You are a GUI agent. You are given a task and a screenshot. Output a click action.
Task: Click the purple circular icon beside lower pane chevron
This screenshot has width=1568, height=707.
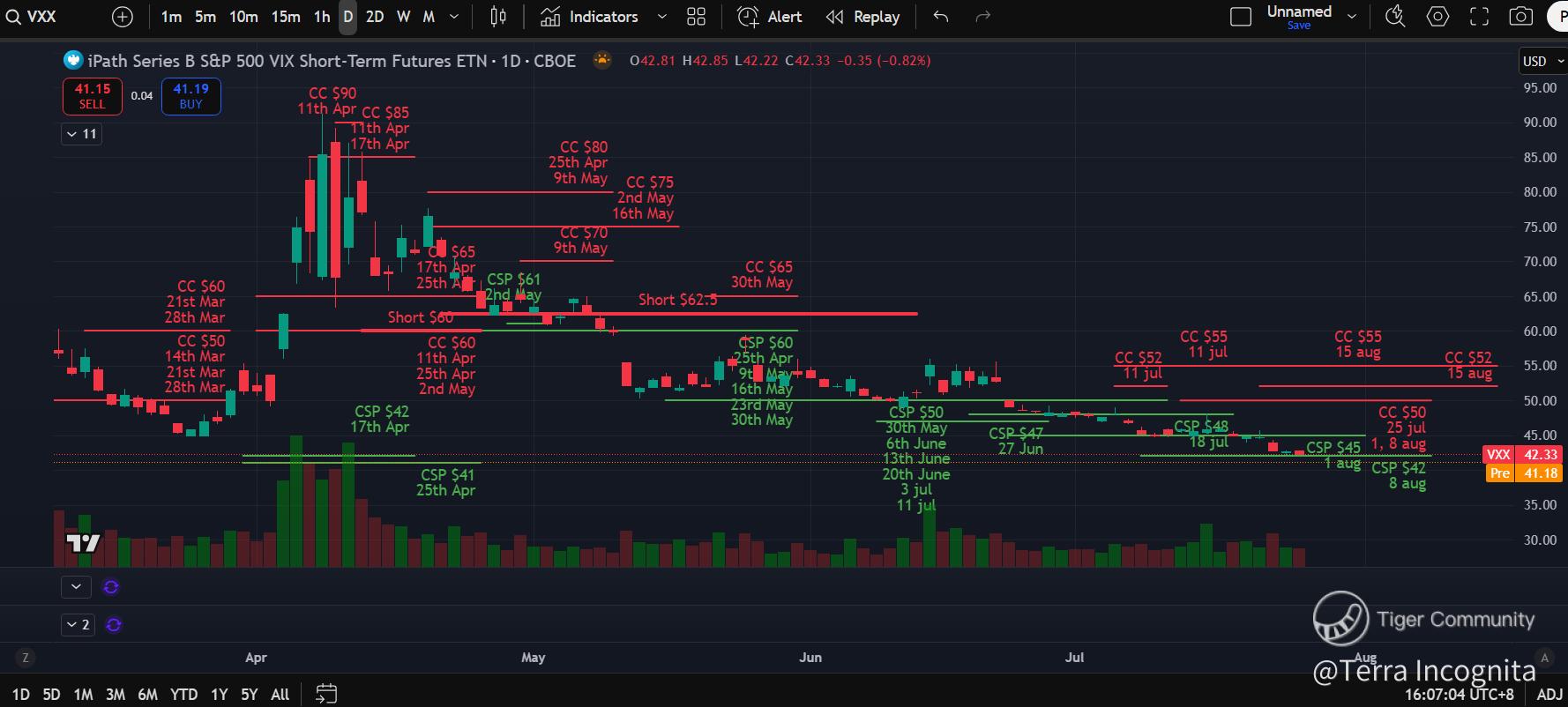click(111, 587)
